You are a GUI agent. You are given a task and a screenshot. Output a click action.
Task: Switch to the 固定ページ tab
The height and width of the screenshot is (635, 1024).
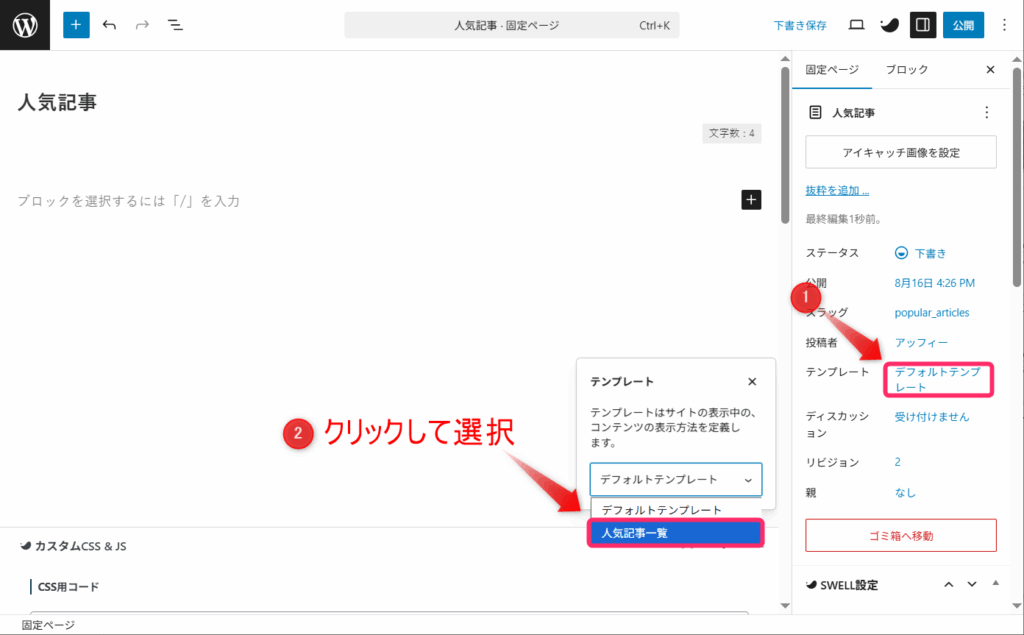pos(832,69)
